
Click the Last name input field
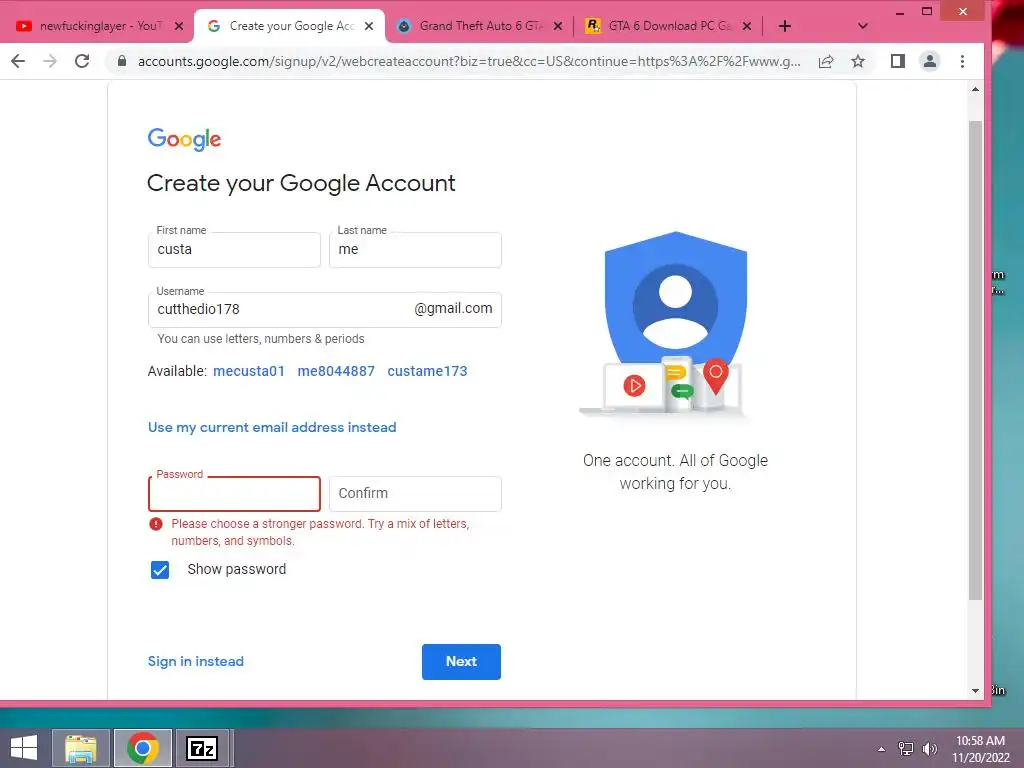point(415,249)
